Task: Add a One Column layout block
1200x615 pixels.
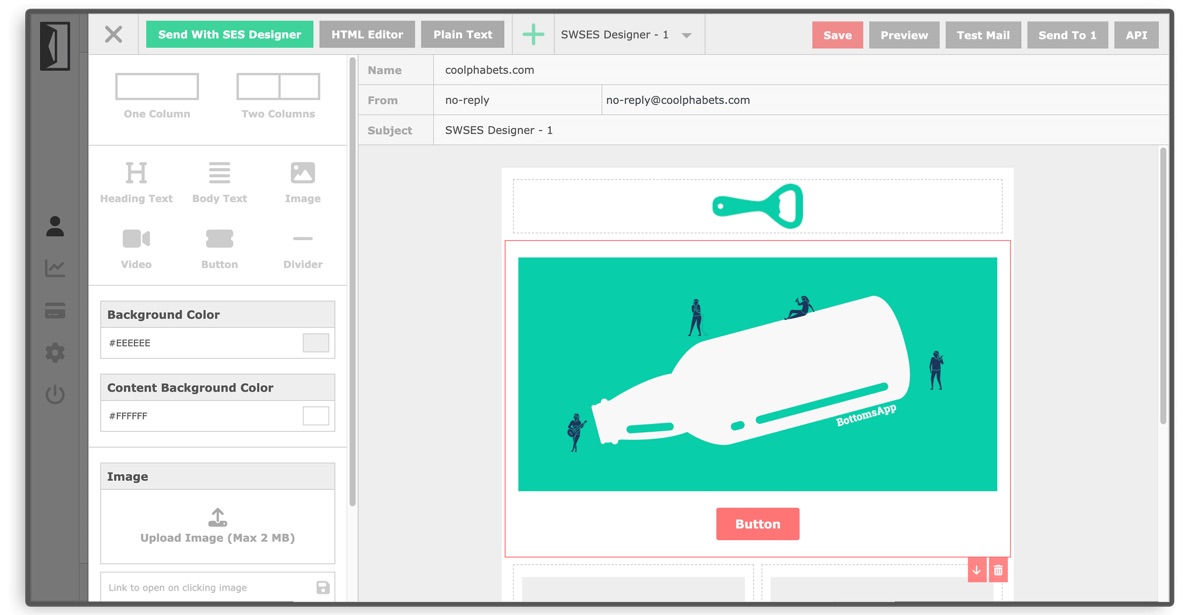Action: [157, 96]
